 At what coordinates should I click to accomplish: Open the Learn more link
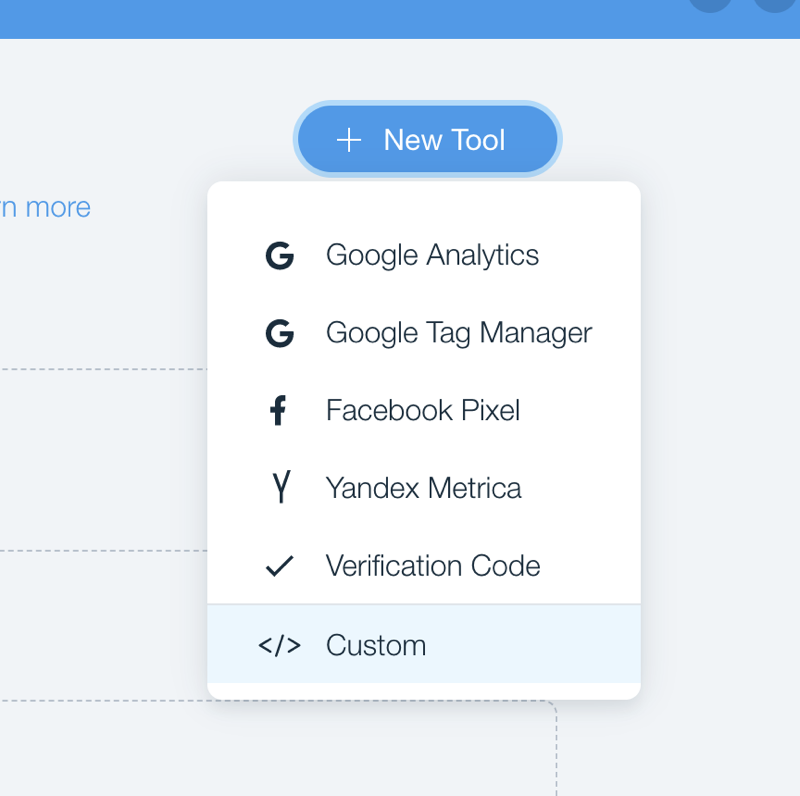coord(45,207)
